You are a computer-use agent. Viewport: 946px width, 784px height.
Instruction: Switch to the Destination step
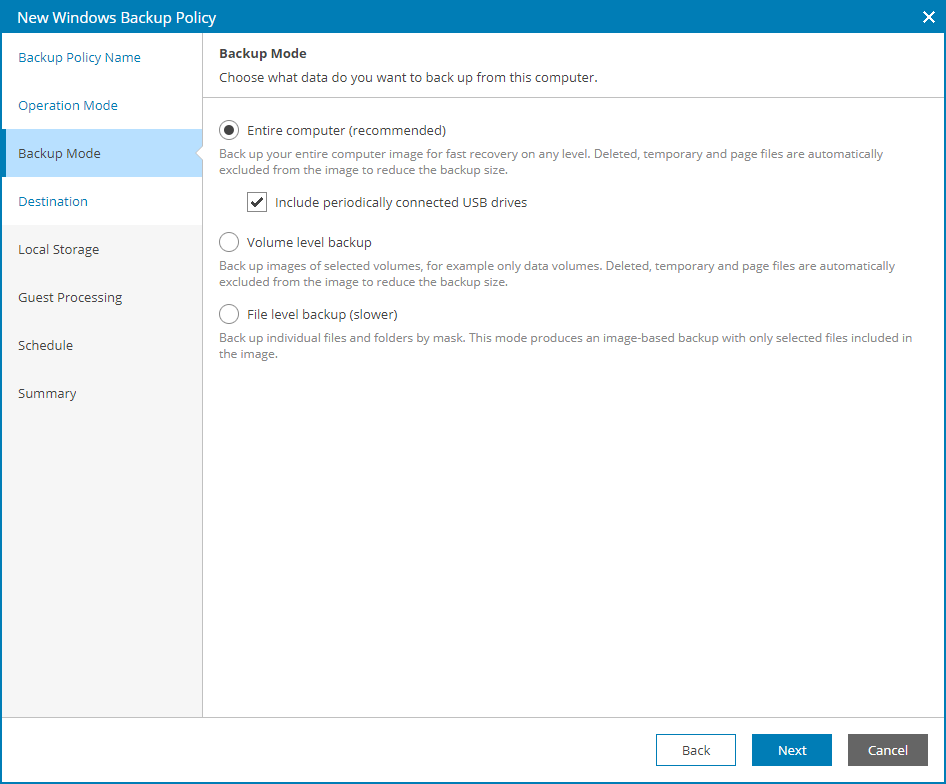53,202
